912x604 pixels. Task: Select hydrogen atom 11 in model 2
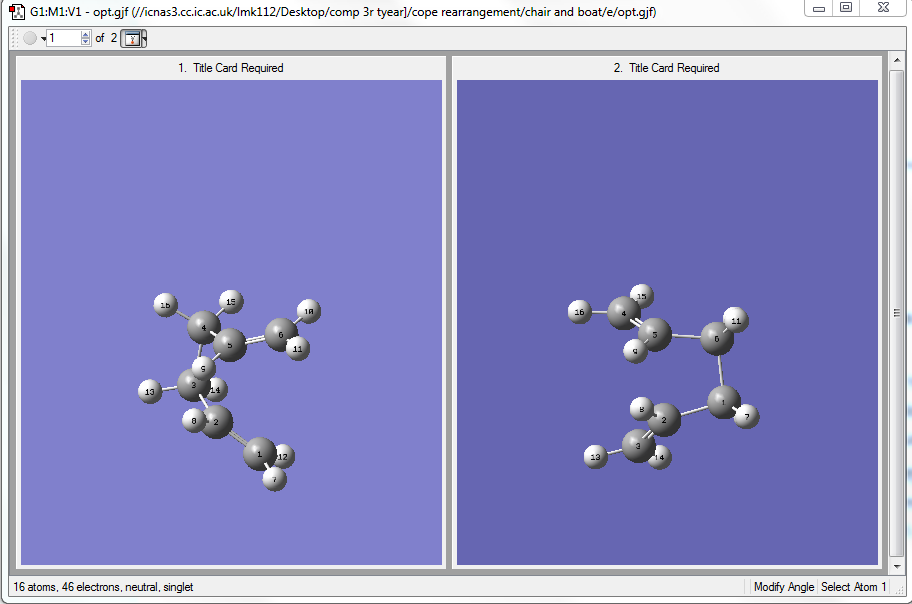point(736,320)
